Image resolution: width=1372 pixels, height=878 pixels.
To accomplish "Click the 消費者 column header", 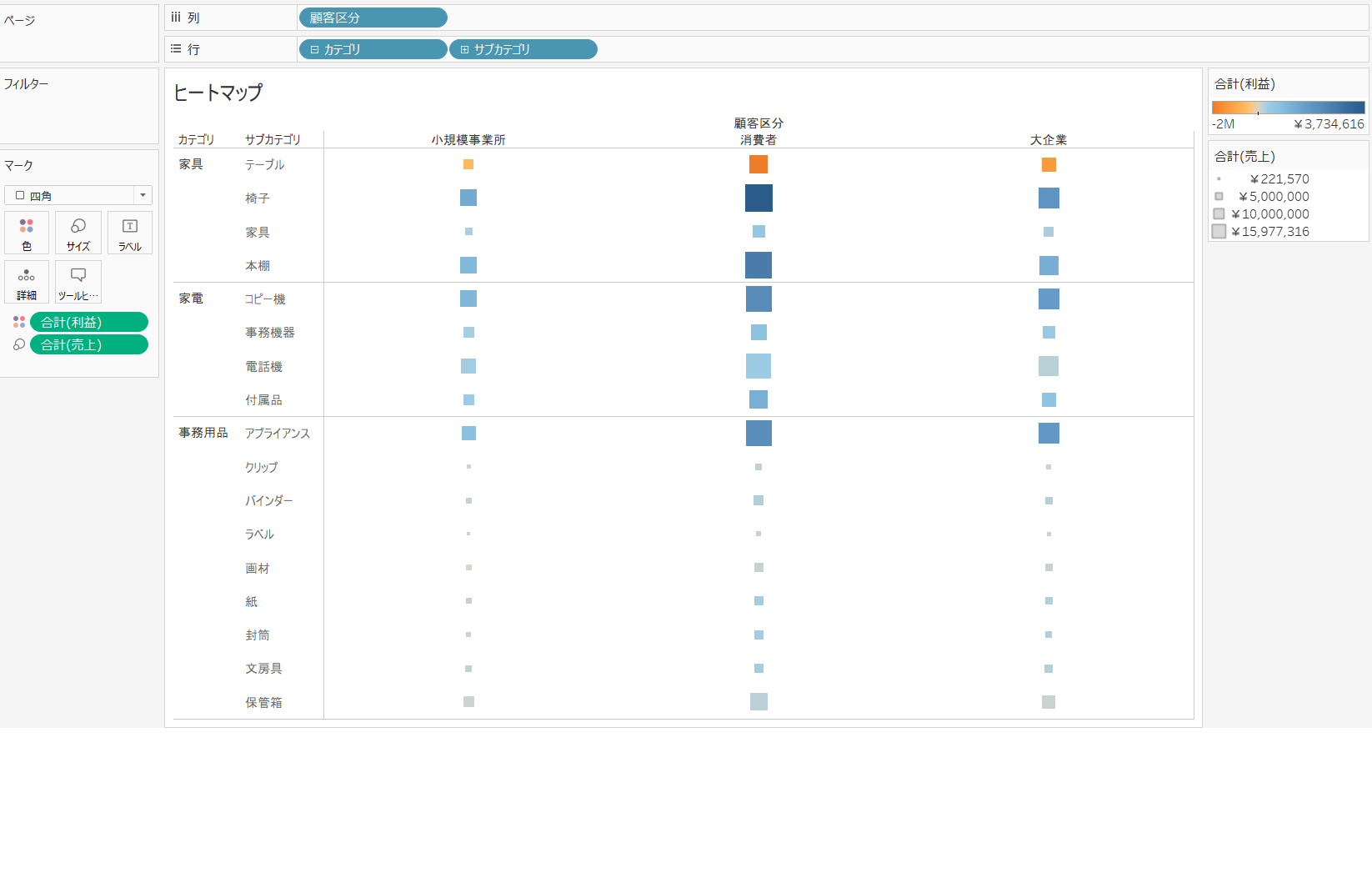I will point(758,140).
